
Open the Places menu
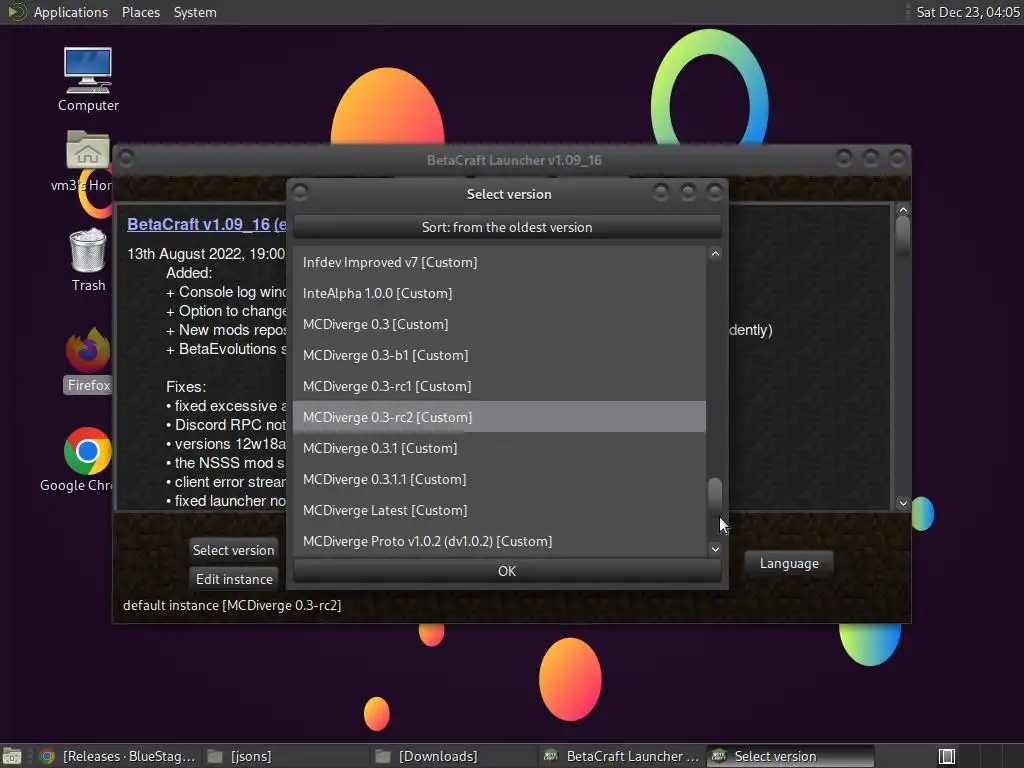(x=140, y=12)
